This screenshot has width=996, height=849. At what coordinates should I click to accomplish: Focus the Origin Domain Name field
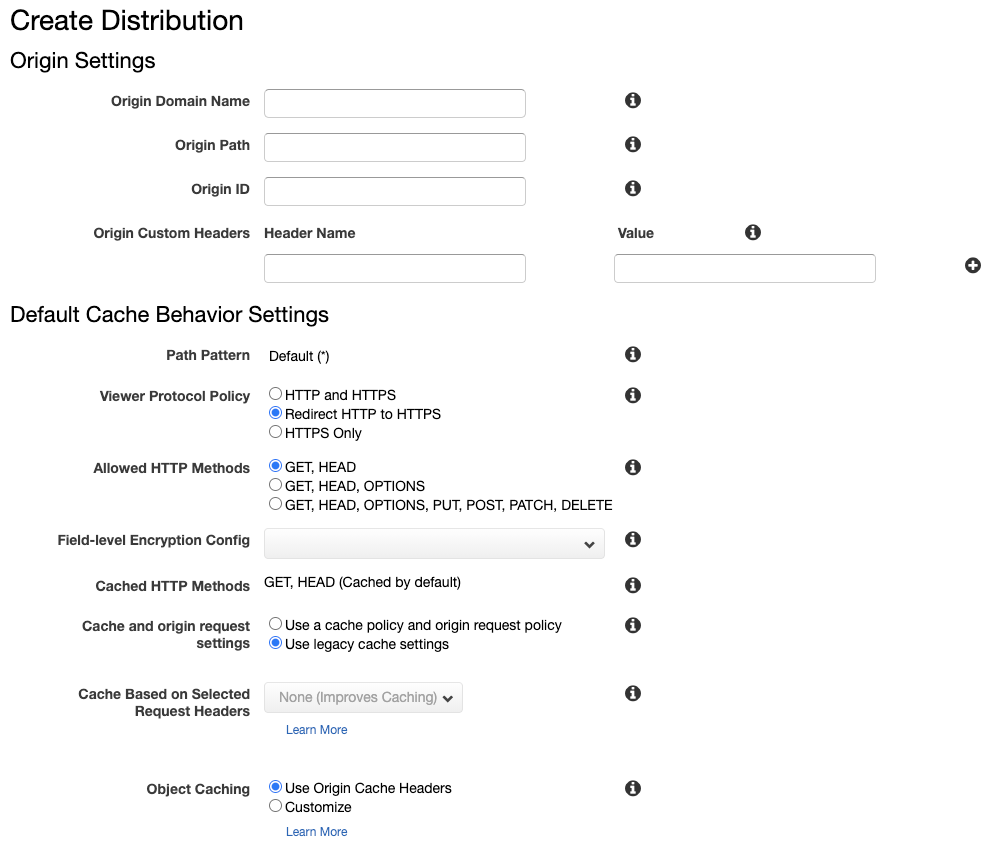coord(394,104)
